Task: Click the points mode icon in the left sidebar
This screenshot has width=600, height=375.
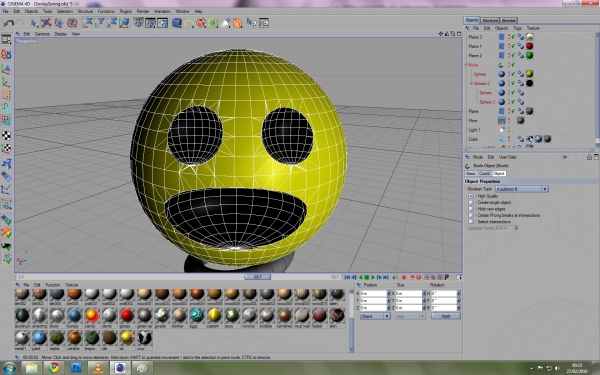Action: click(6, 95)
